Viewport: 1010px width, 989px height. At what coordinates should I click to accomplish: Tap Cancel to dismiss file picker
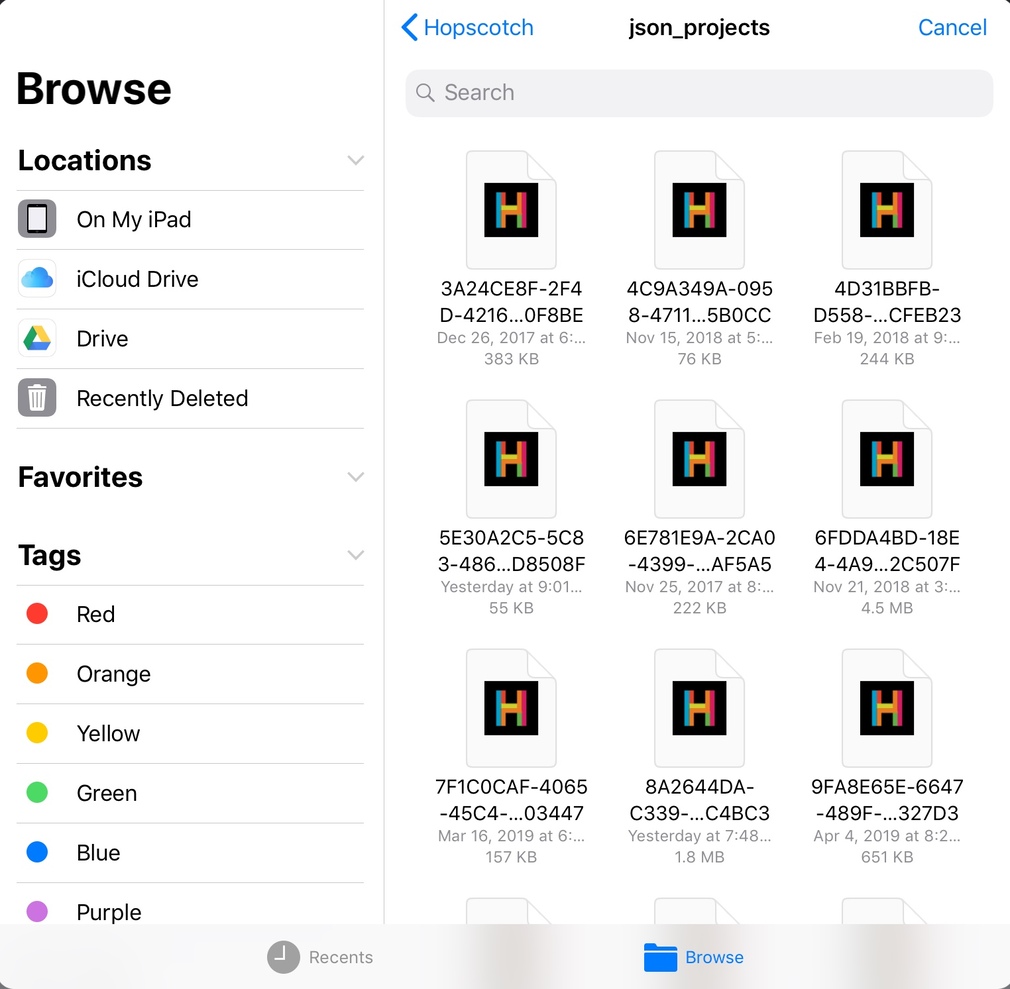952,28
